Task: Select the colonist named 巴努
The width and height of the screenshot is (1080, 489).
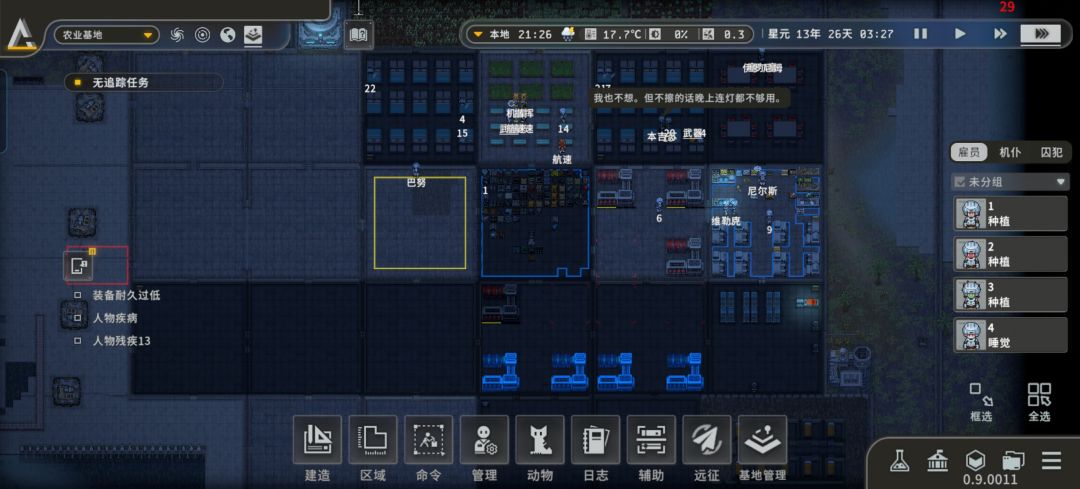Action: 416,183
